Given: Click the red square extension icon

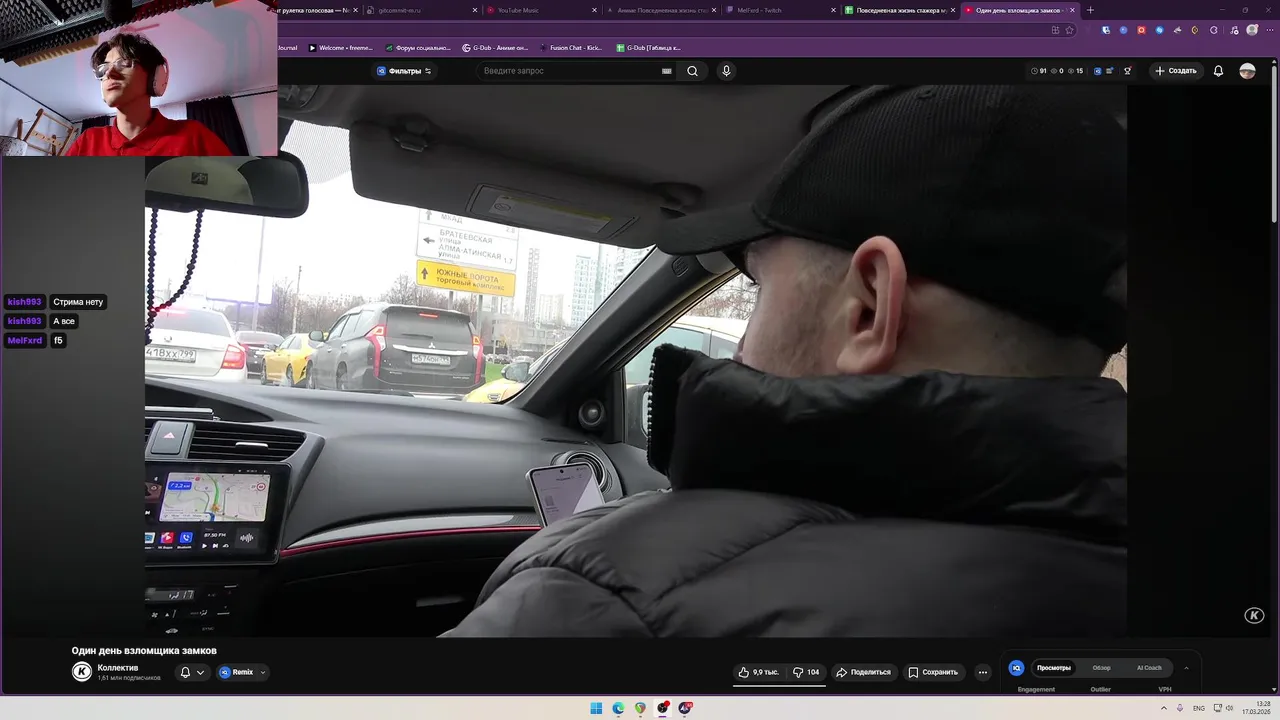Looking at the screenshot, I should tap(1142, 30).
